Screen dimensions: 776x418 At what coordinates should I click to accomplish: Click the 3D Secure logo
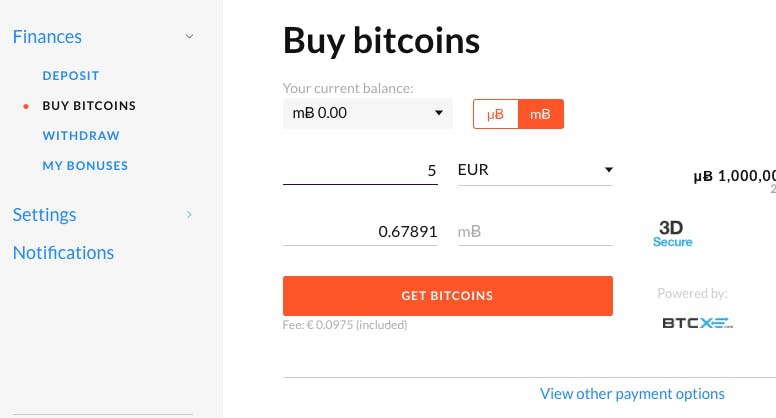(672, 233)
